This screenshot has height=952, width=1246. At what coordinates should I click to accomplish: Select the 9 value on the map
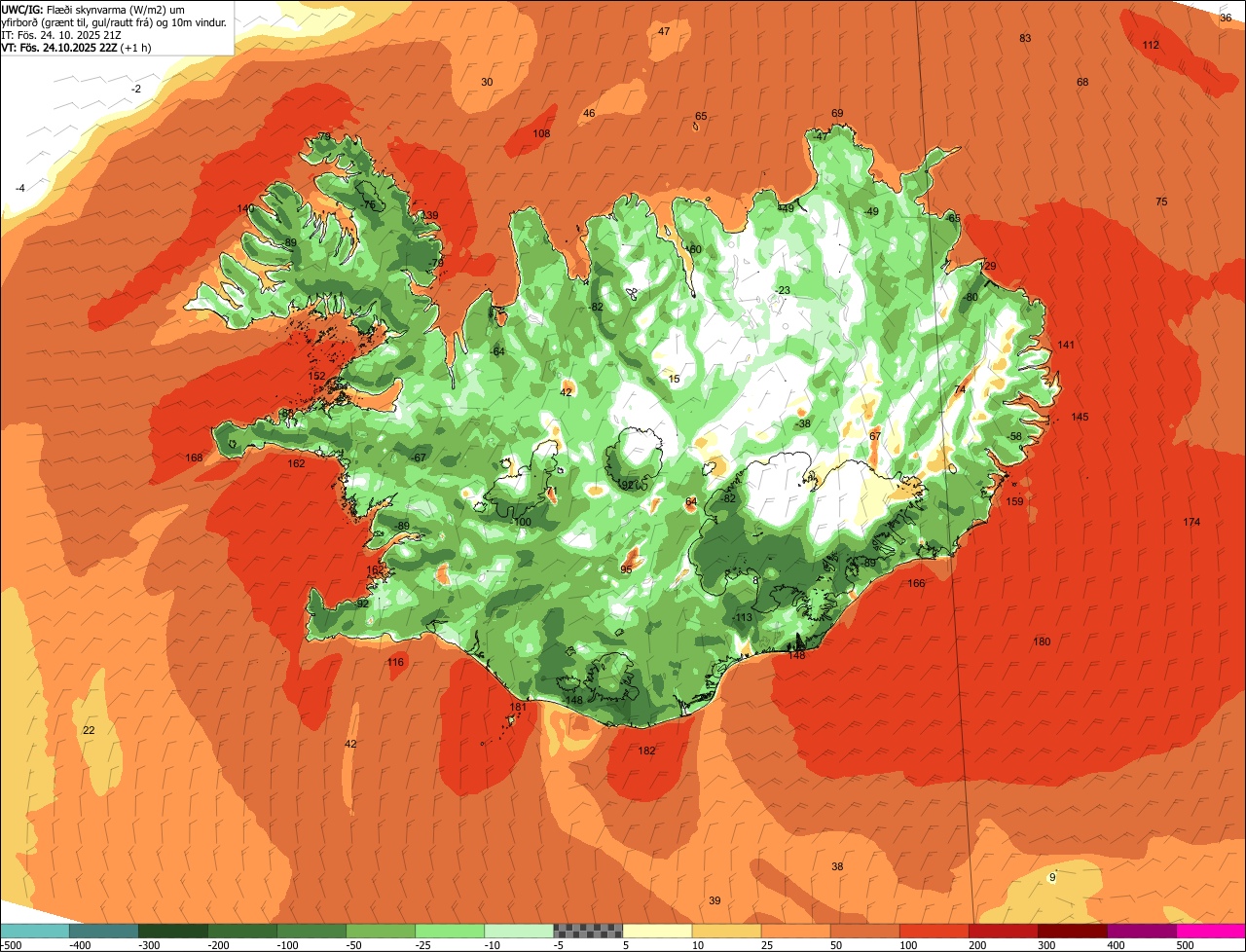[1051, 877]
